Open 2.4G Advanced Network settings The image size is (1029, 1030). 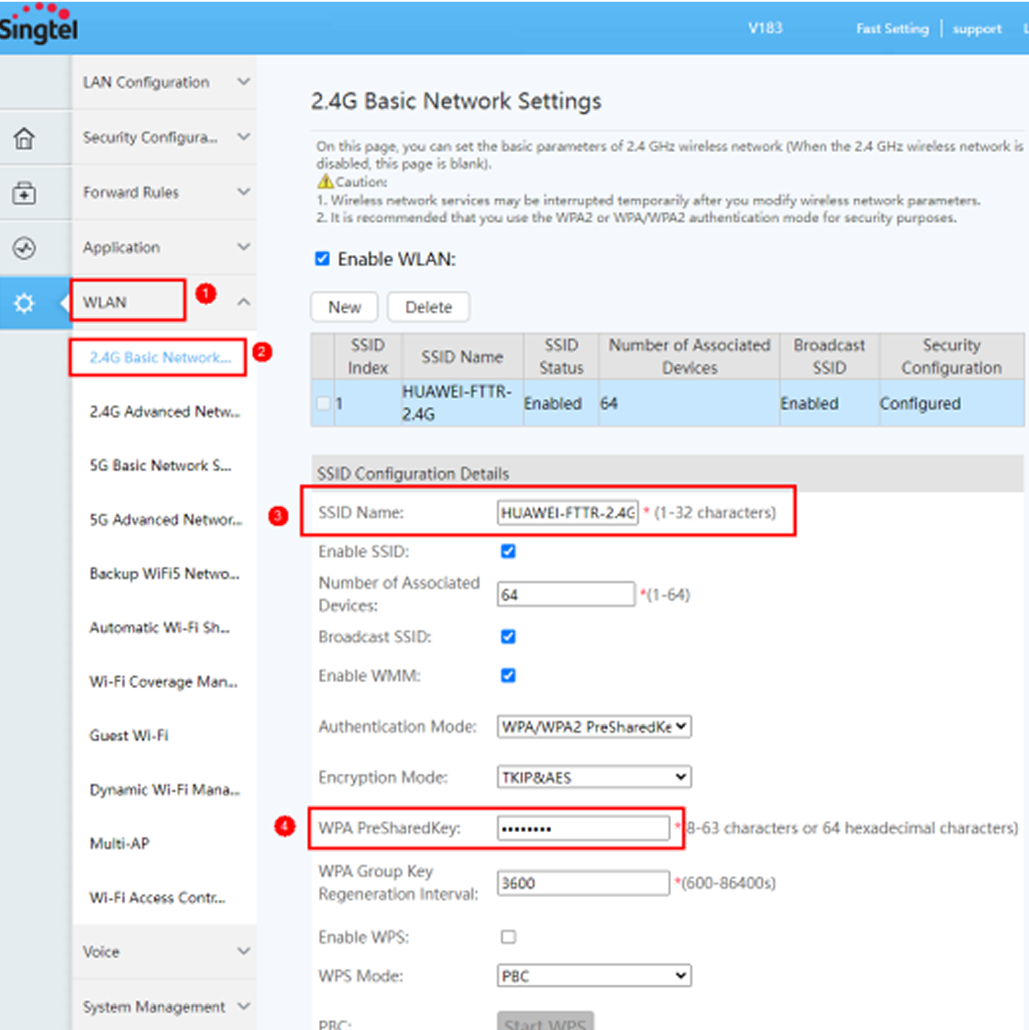click(x=164, y=412)
